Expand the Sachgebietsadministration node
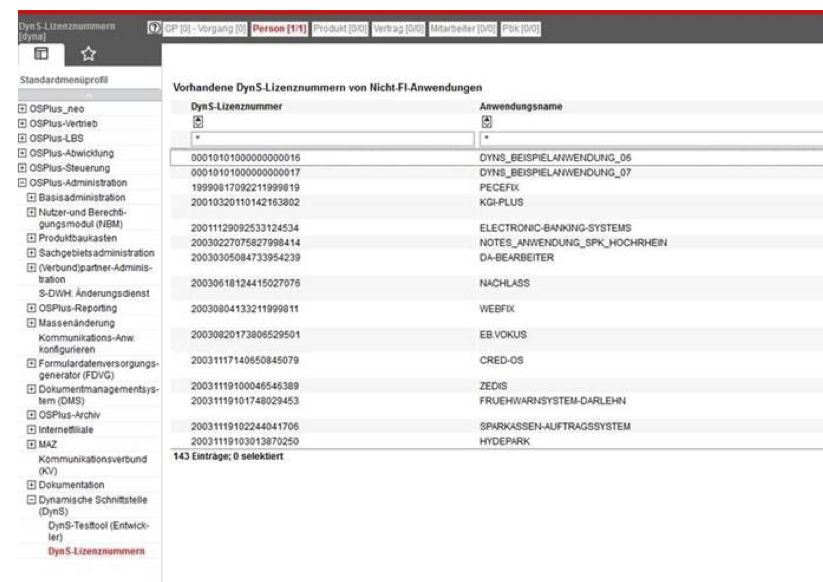The height and width of the screenshot is (582, 823). pyautogui.click(x=31, y=252)
